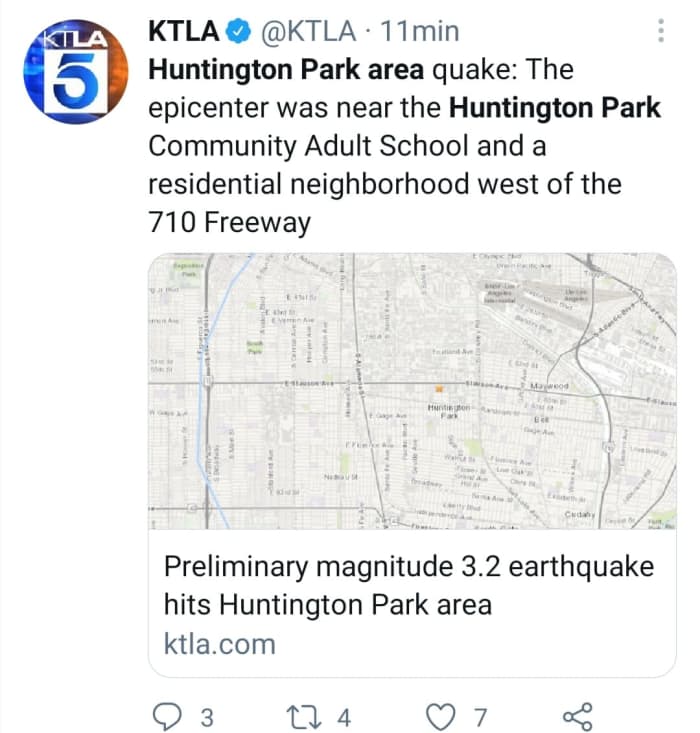The height and width of the screenshot is (733, 700).
Task: Visit the ktla.com source link
Action: click(219, 643)
